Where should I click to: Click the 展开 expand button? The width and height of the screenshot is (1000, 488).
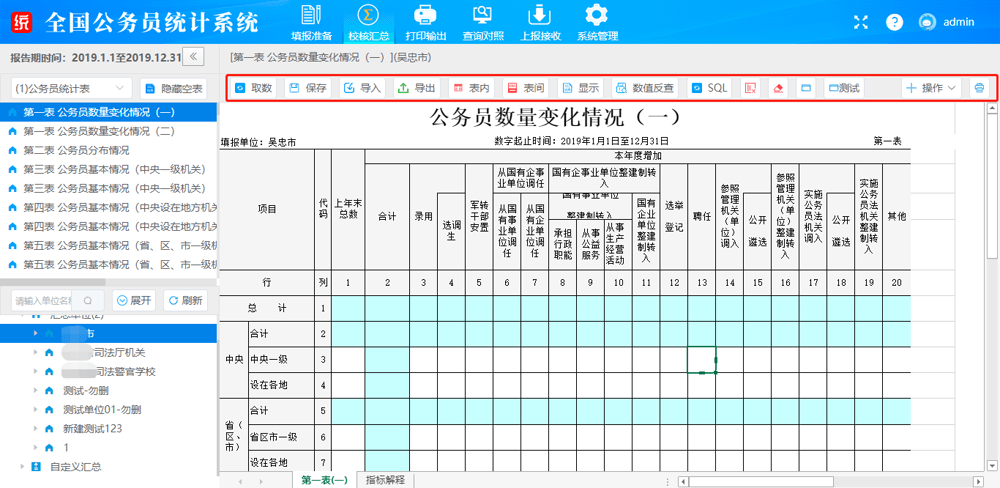coord(134,300)
